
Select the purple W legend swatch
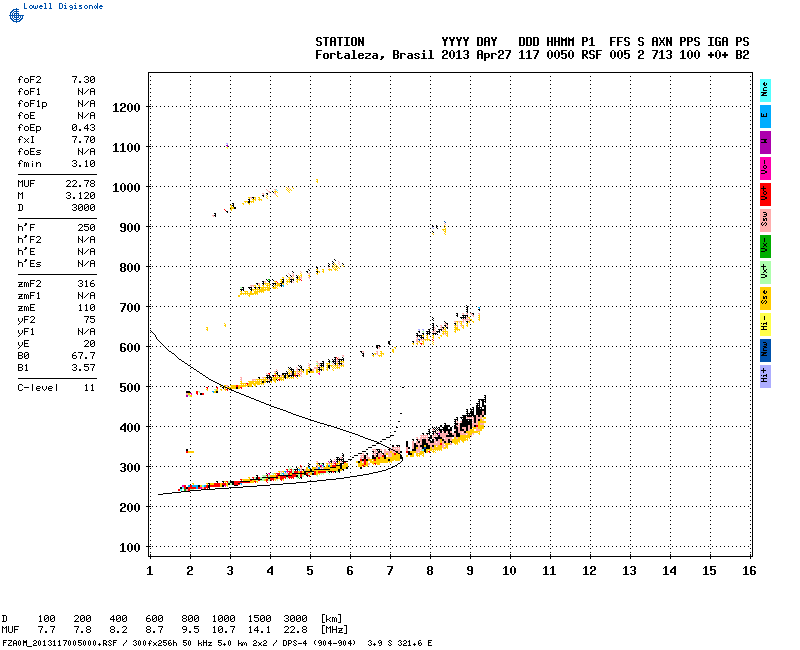(765, 142)
